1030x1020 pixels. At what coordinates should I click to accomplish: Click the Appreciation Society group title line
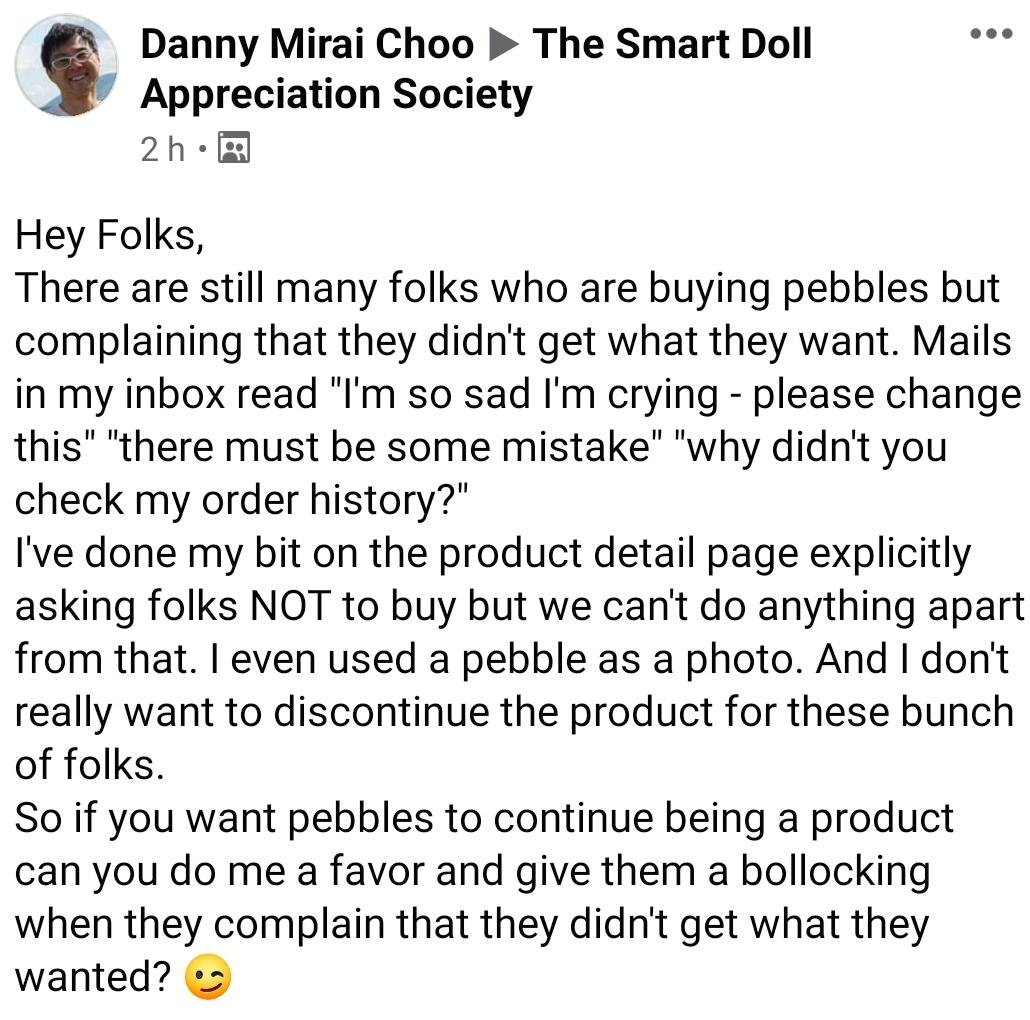pyautogui.click(x=336, y=94)
